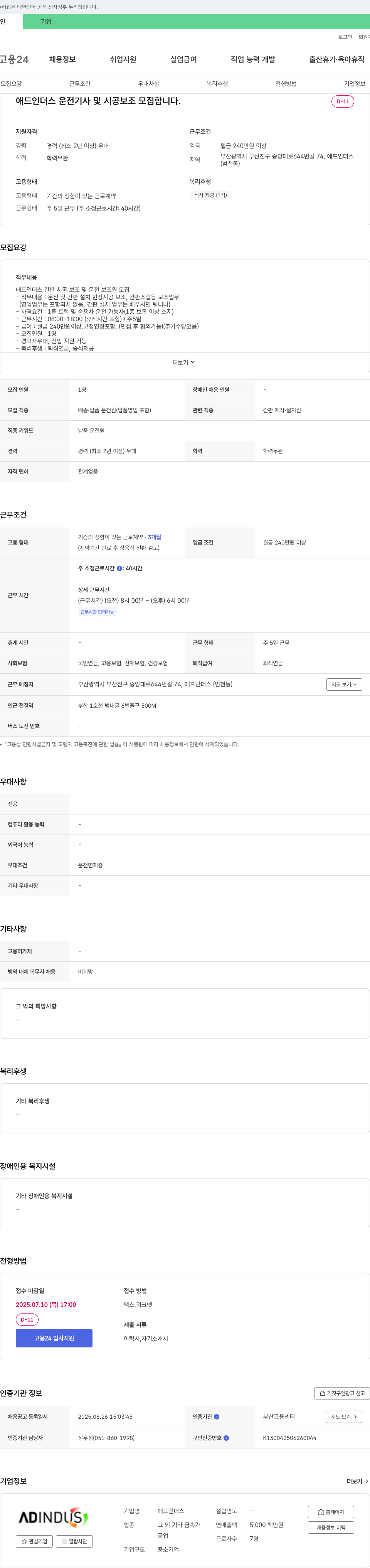The height and width of the screenshot is (1568, 370).
Task: Jump to 기업정보 section tab
Action: tap(355, 83)
